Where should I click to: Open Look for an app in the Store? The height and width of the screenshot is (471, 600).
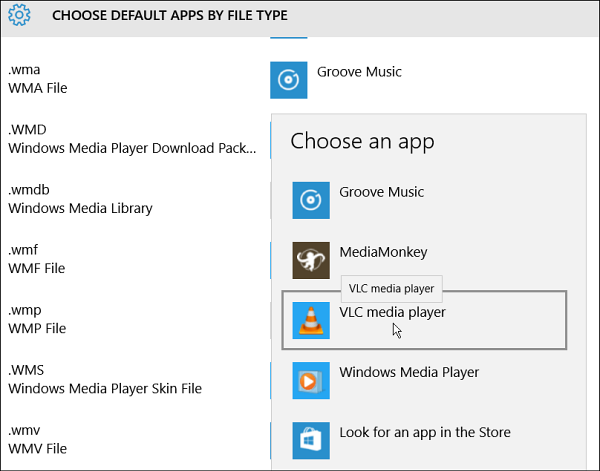coord(425,432)
